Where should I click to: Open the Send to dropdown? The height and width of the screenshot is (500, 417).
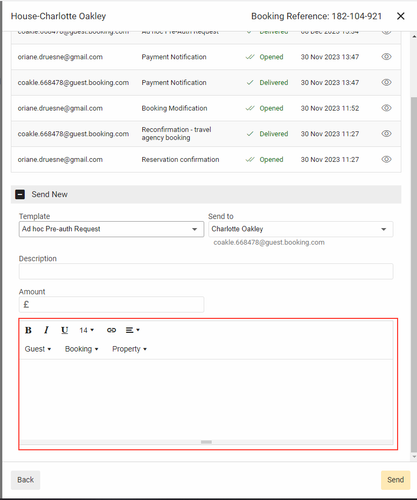click(301, 229)
